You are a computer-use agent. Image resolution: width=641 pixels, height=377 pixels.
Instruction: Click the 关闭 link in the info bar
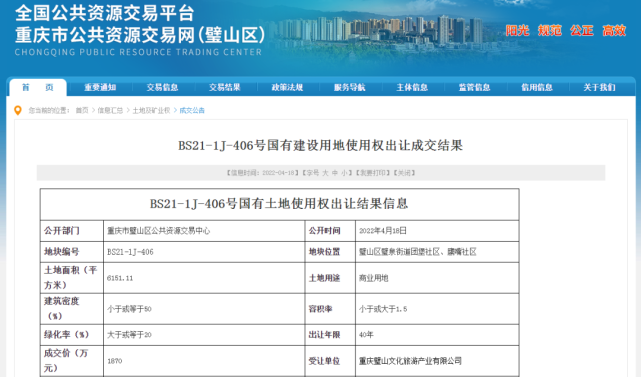click(404, 173)
